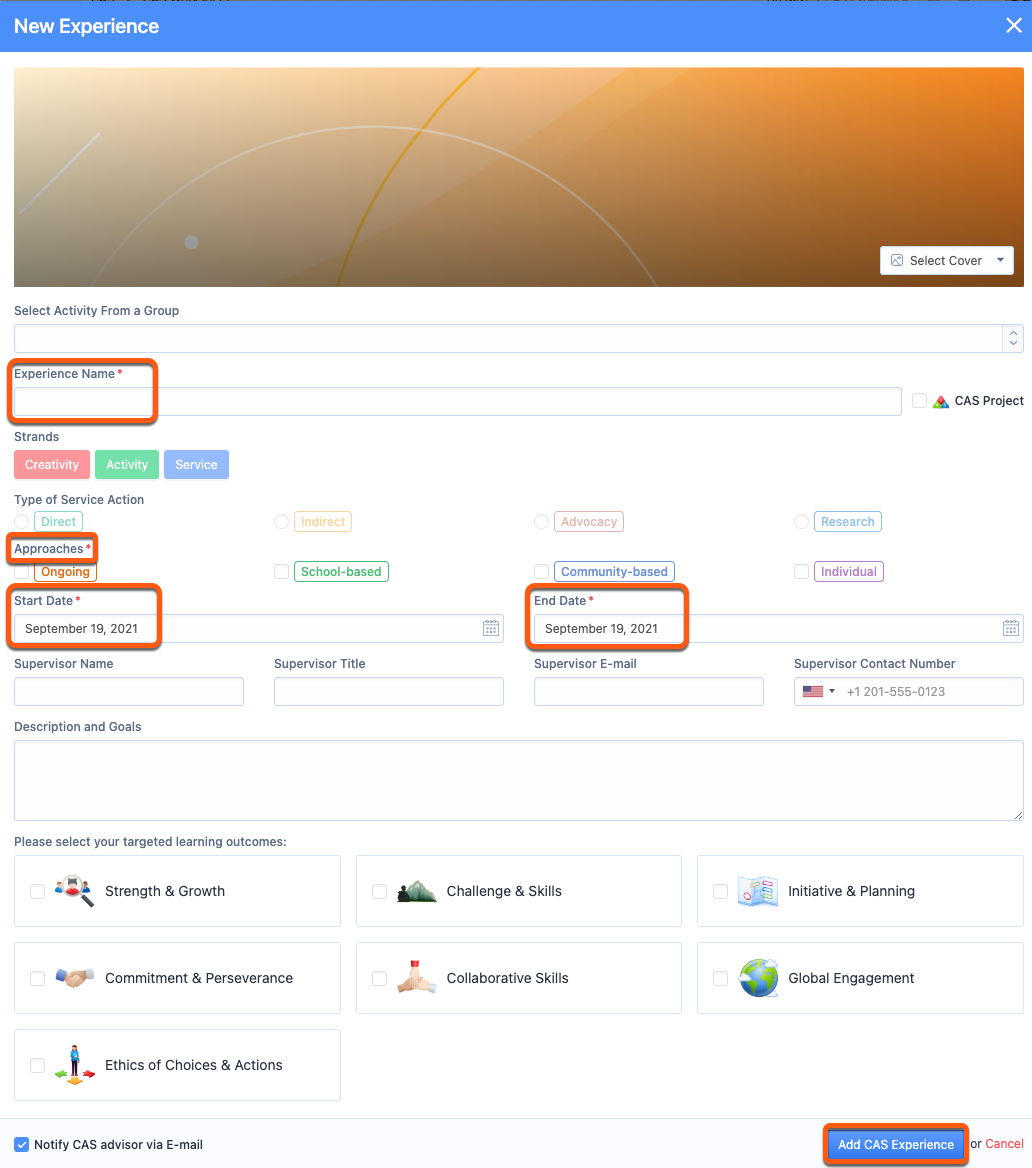Open the Start Date calendar icon
The height and width of the screenshot is (1168, 1032).
click(491, 629)
